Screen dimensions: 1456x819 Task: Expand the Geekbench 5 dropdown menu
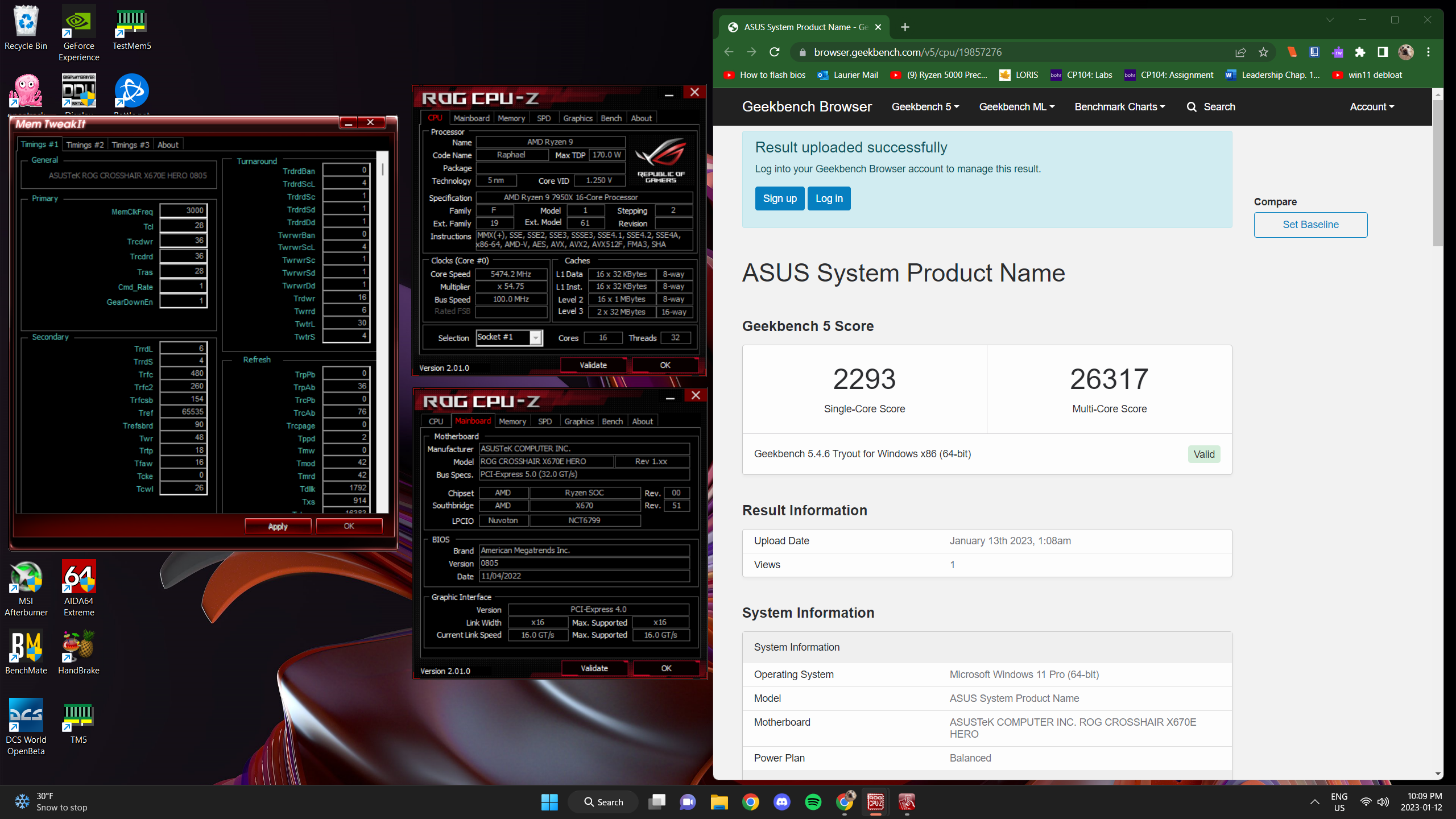(x=925, y=107)
